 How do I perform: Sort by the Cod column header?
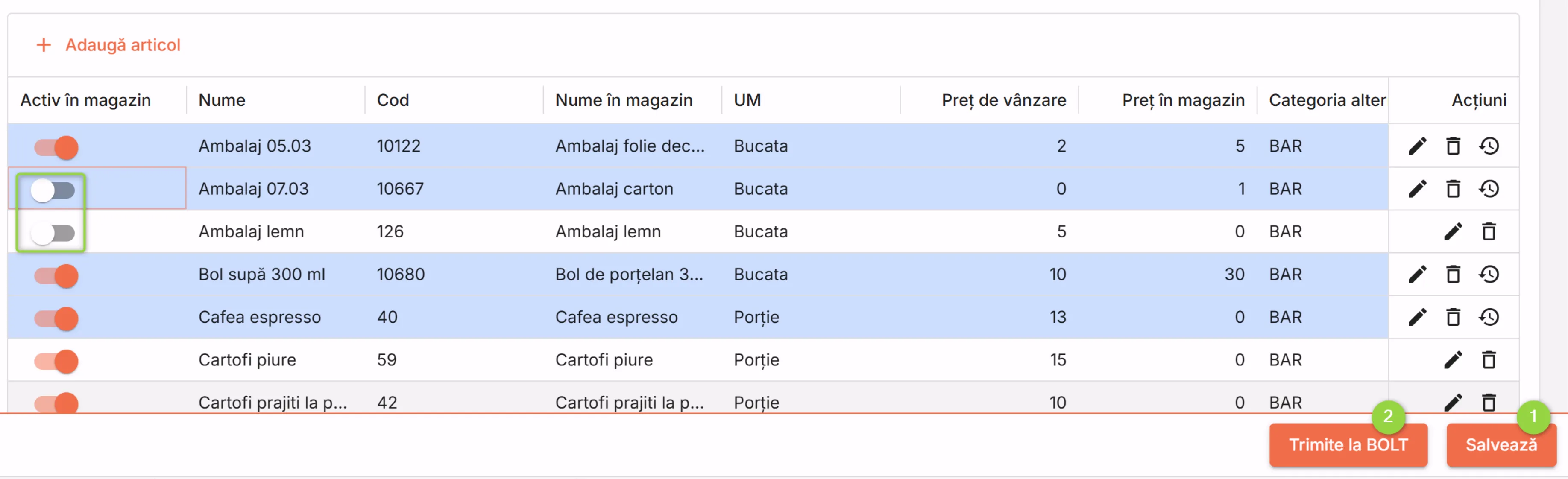click(393, 100)
